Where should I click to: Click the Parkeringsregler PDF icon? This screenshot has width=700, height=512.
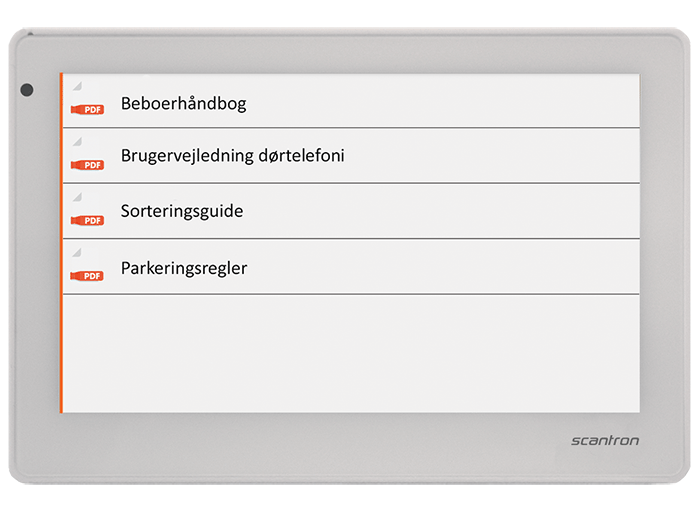click(x=87, y=276)
